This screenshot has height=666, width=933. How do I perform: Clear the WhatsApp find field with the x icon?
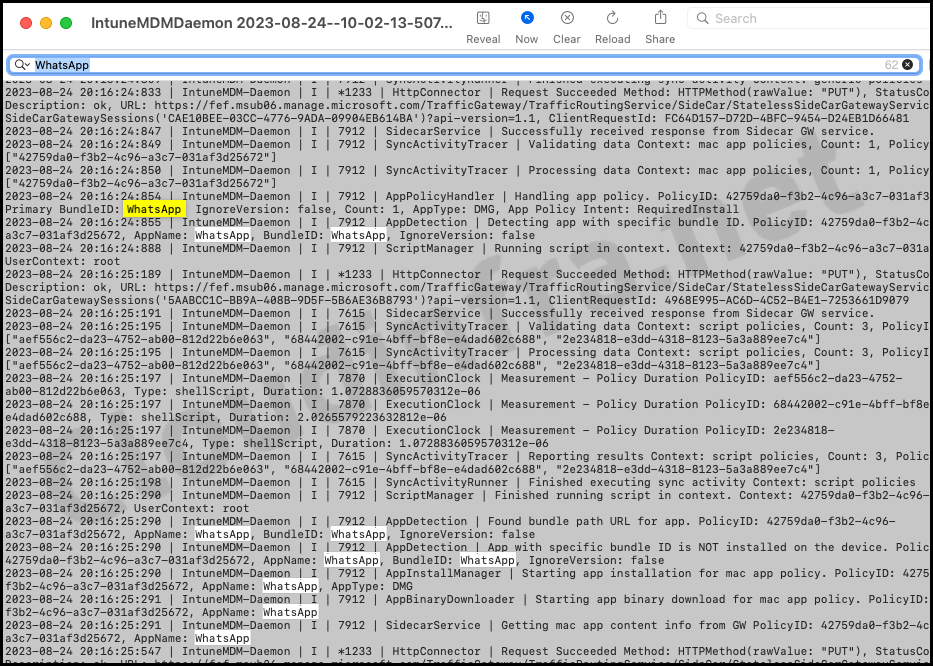907,65
